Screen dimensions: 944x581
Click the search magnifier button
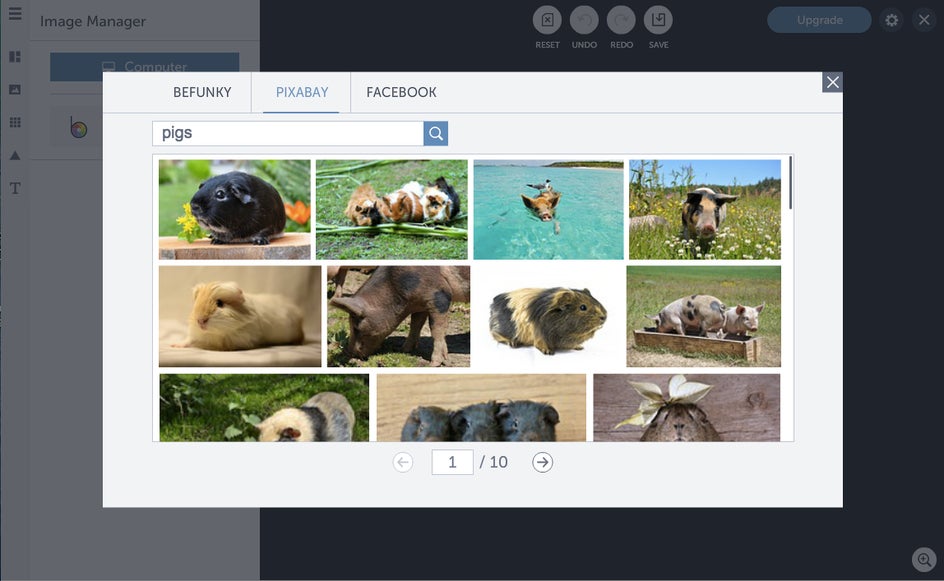pos(436,134)
